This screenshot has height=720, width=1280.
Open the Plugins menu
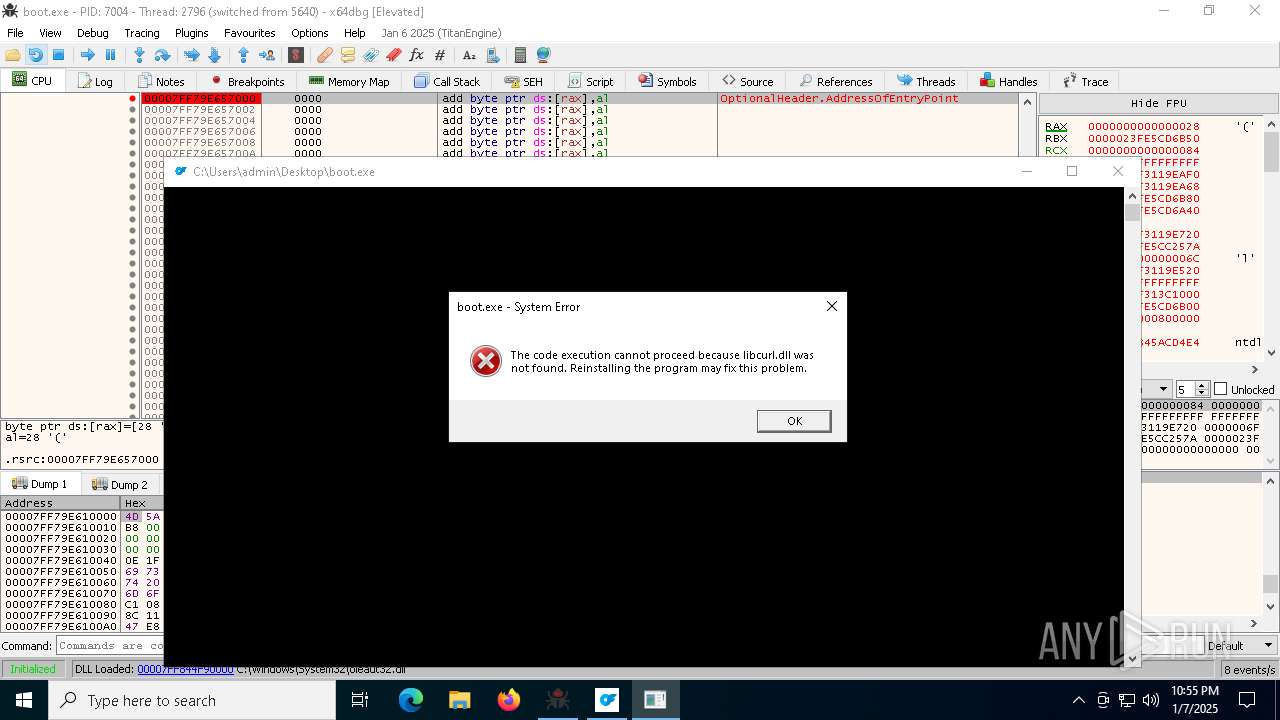coord(192,33)
